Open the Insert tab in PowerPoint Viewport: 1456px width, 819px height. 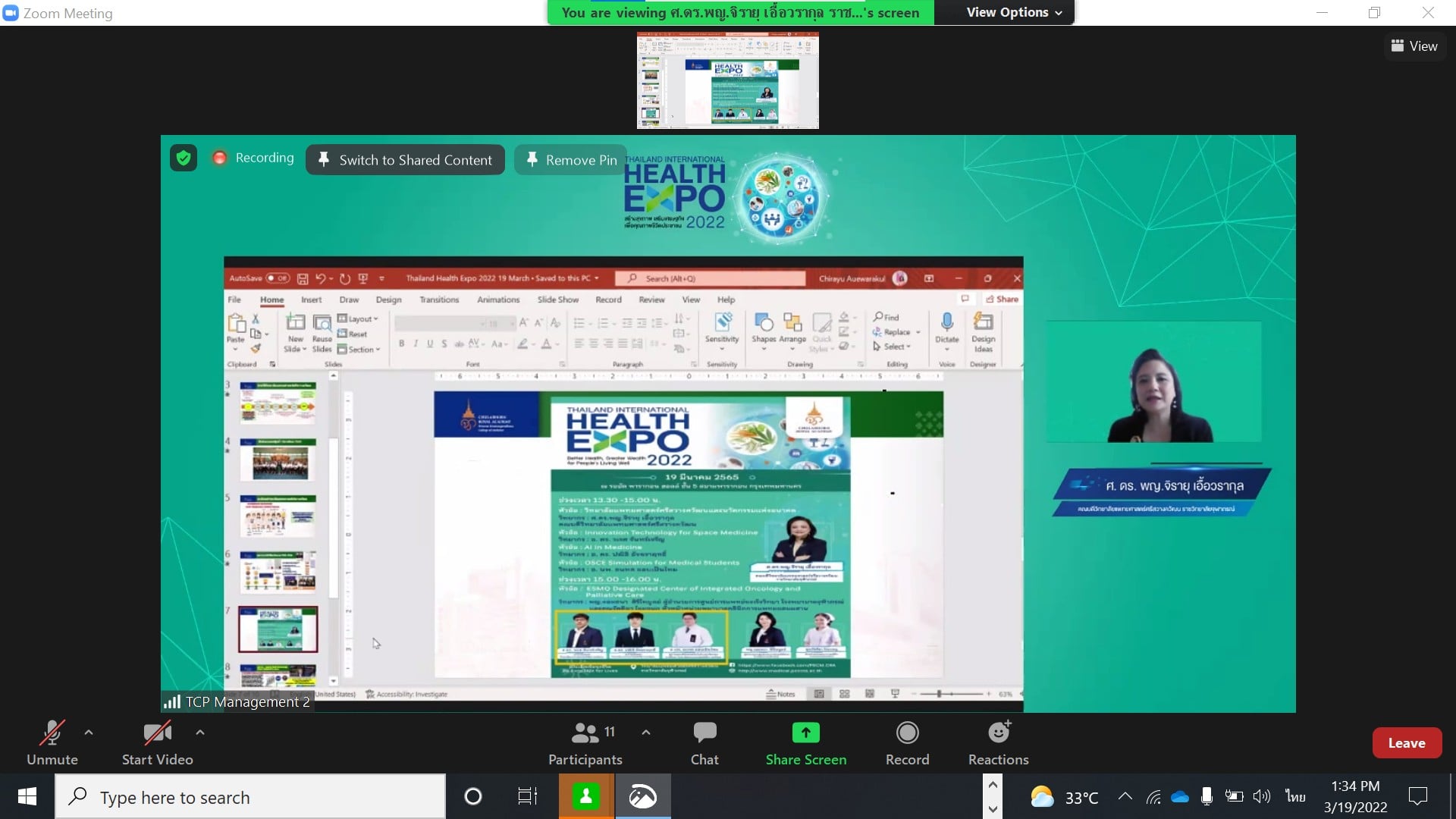coord(311,300)
